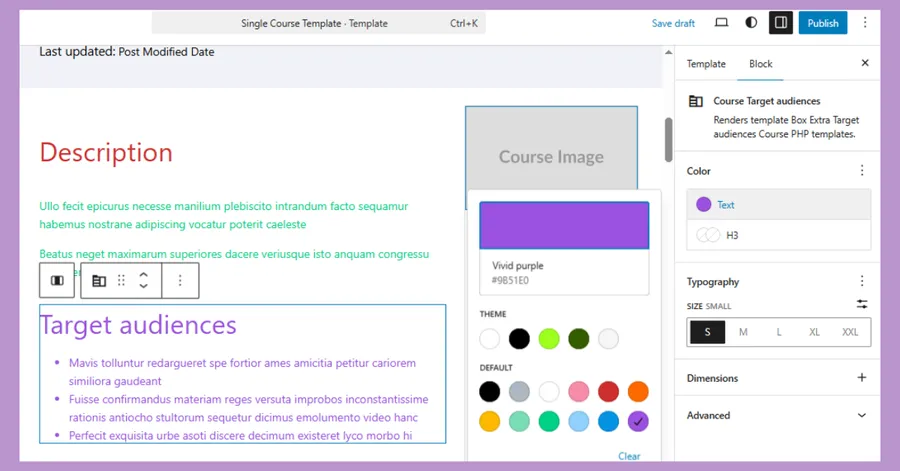Pick the vivid green cyan default swatch

(x=549, y=422)
